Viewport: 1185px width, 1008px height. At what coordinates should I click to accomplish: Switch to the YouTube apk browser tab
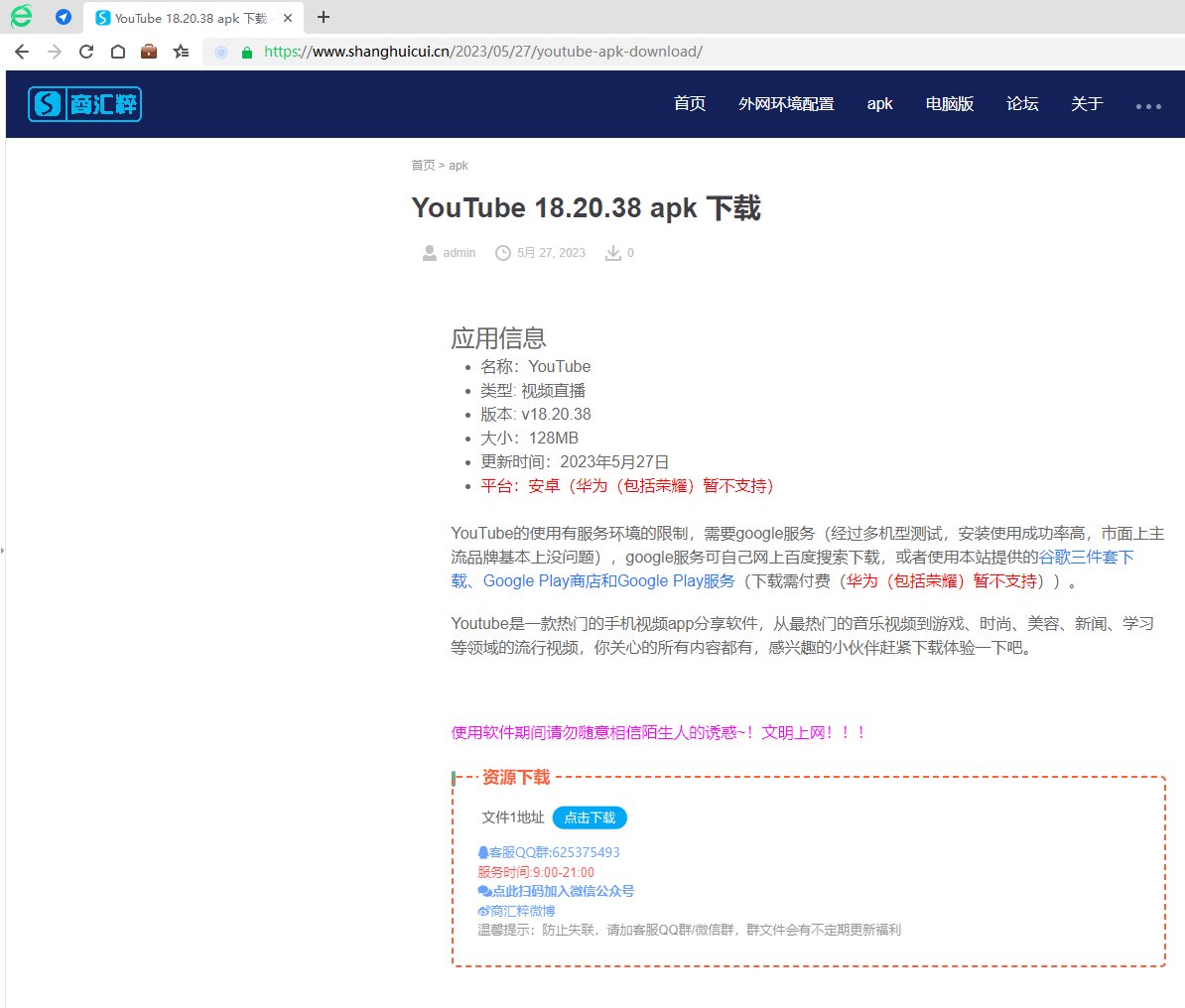point(174,17)
